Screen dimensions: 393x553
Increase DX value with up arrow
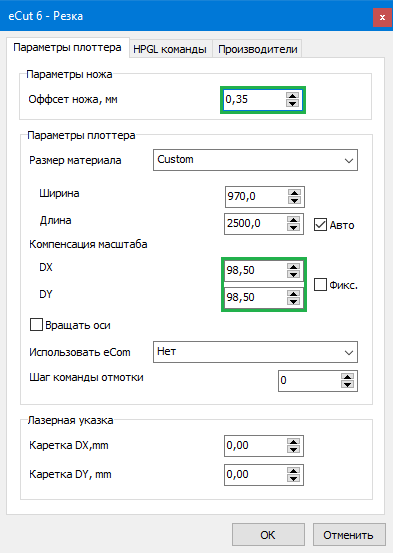point(294,267)
